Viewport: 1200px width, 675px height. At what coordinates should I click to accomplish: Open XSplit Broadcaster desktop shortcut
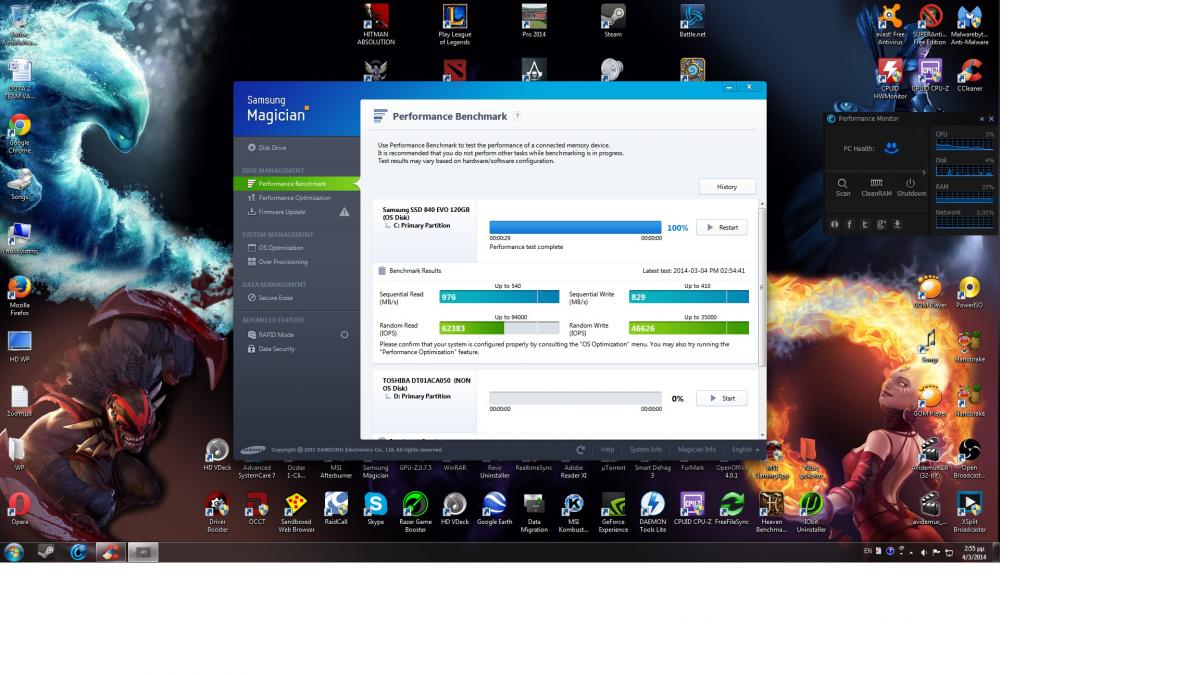[x=969, y=512]
